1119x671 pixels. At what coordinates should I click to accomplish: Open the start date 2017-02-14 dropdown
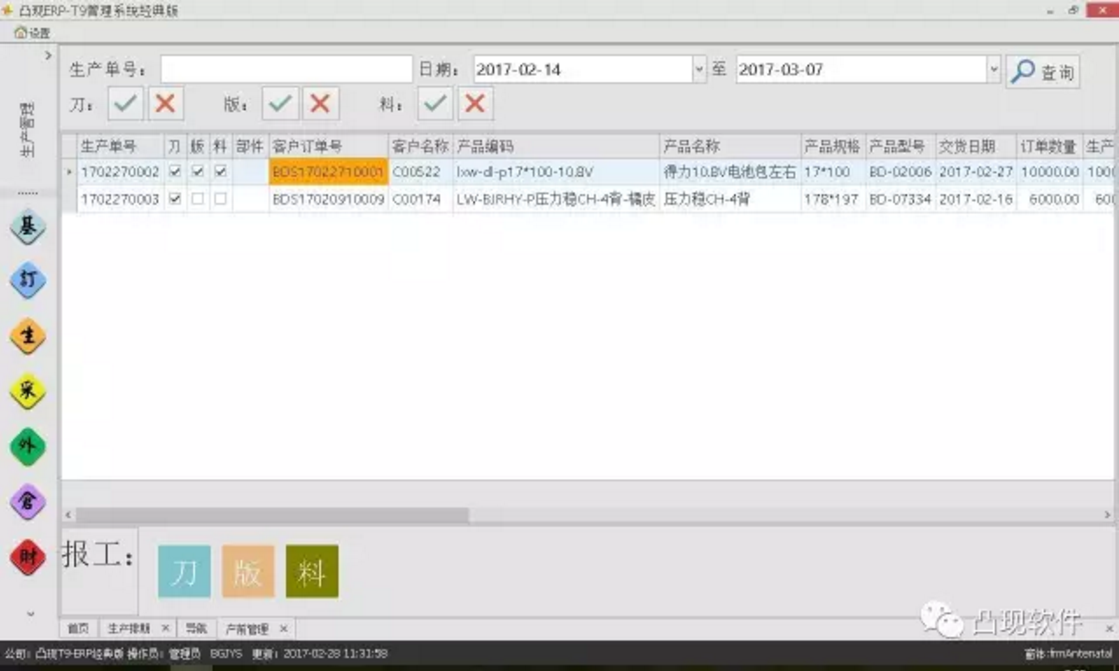coord(699,70)
